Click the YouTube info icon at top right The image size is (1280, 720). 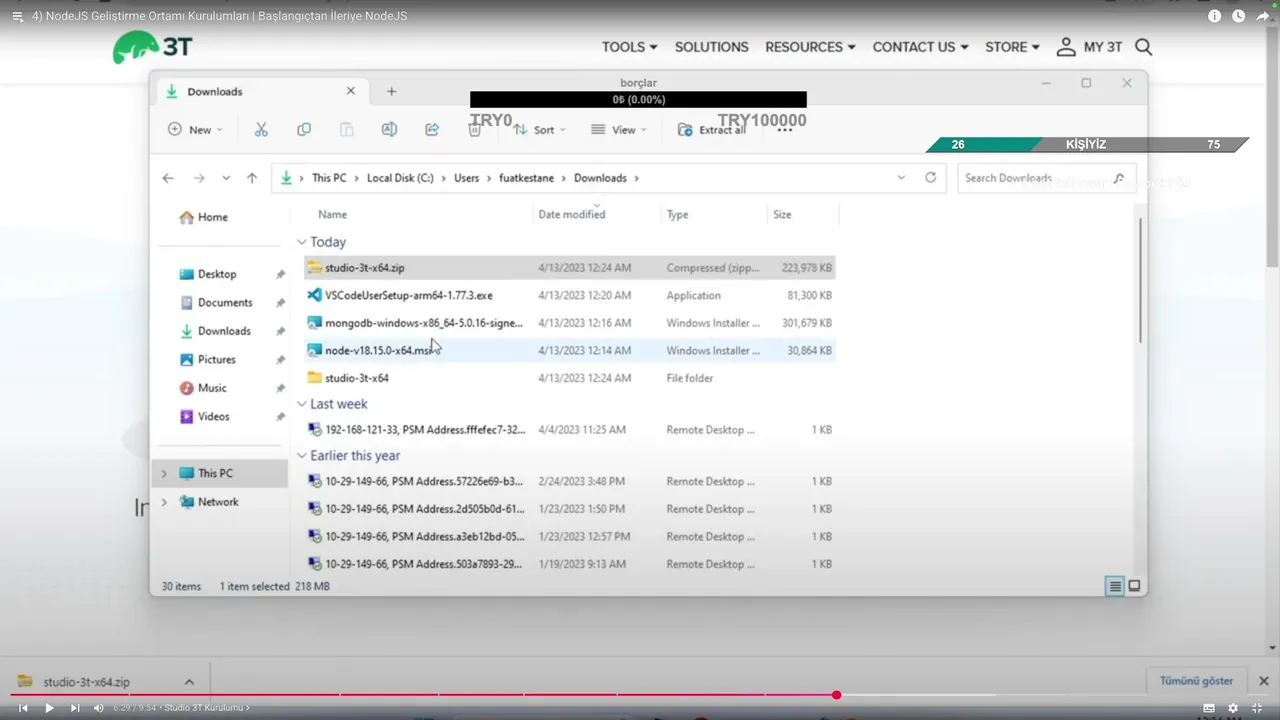[x=1215, y=16]
